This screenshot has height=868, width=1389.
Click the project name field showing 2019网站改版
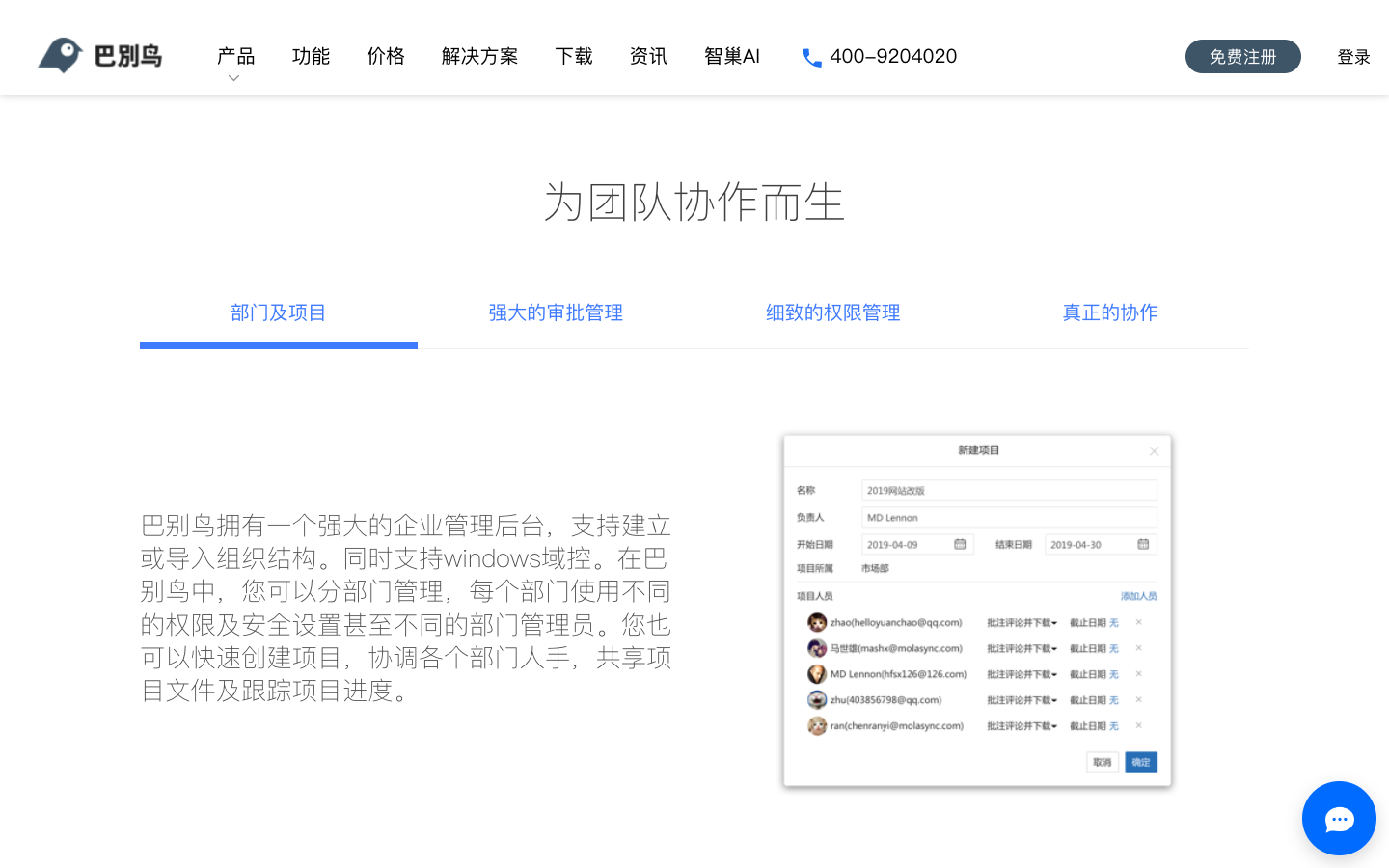click(1008, 490)
